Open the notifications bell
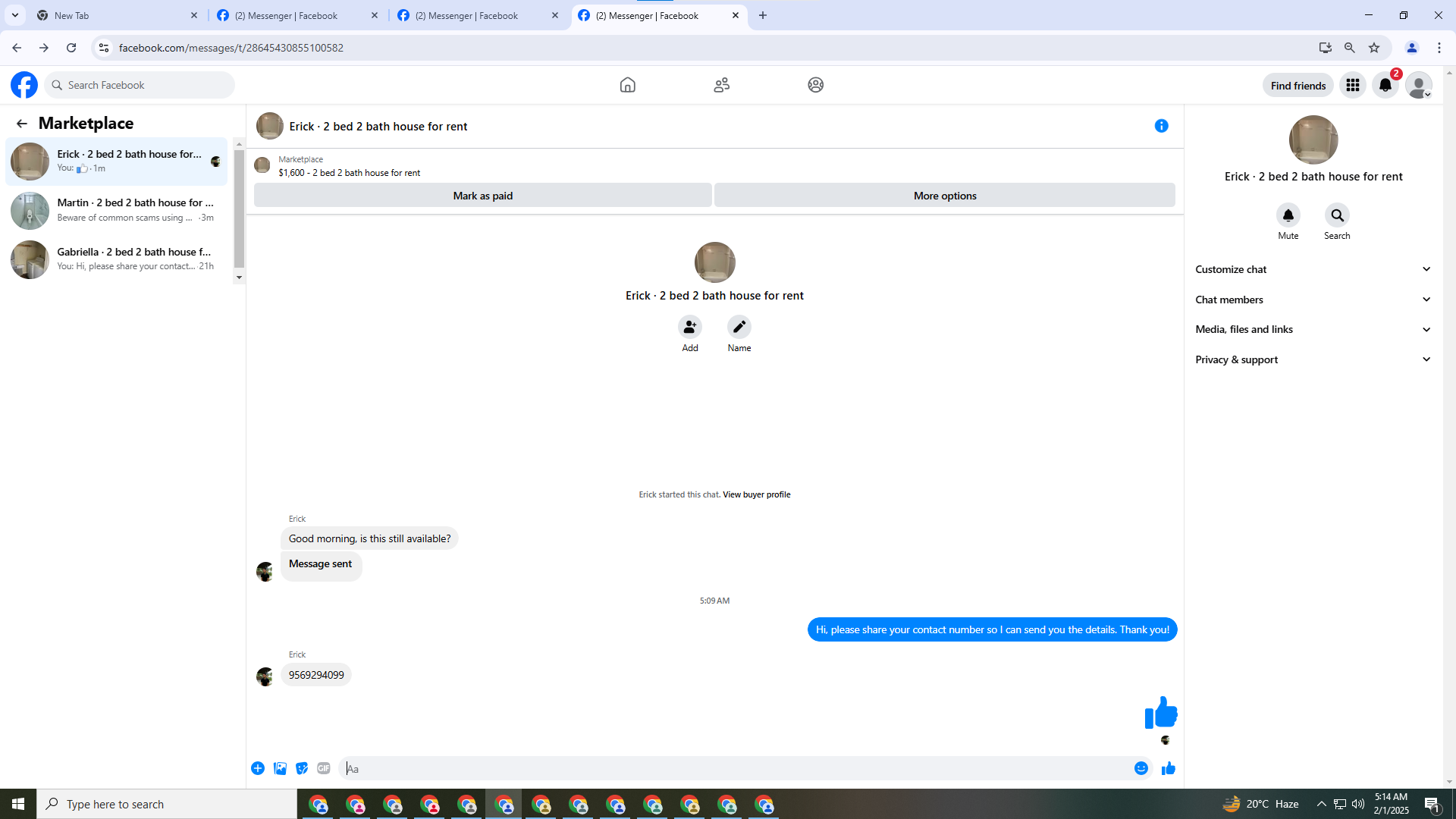The height and width of the screenshot is (819, 1456). click(1385, 85)
